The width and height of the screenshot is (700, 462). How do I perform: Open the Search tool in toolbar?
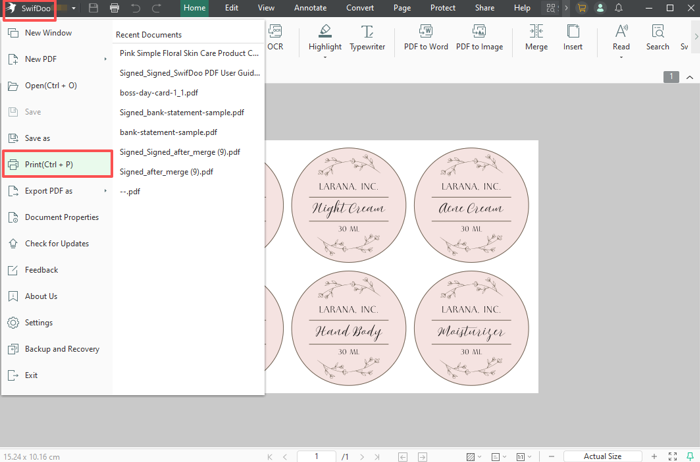[x=657, y=32]
